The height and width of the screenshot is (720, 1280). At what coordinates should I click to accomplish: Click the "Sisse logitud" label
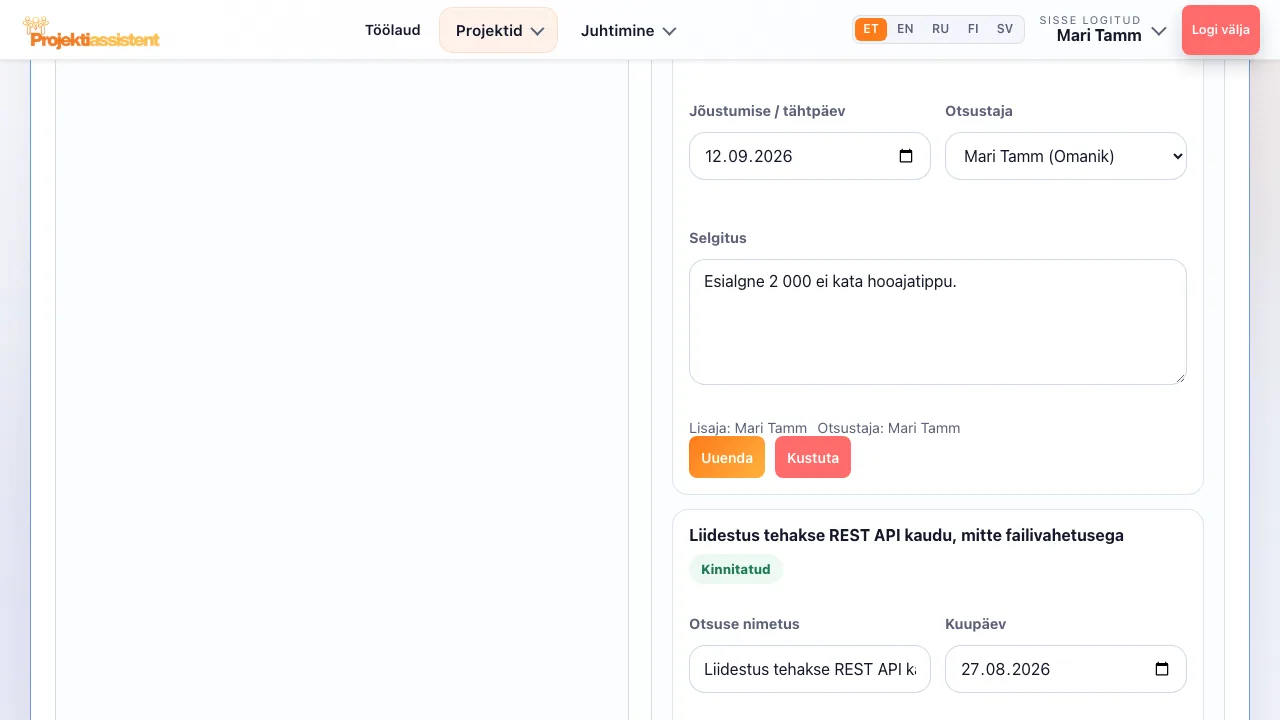click(x=1090, y=20)
